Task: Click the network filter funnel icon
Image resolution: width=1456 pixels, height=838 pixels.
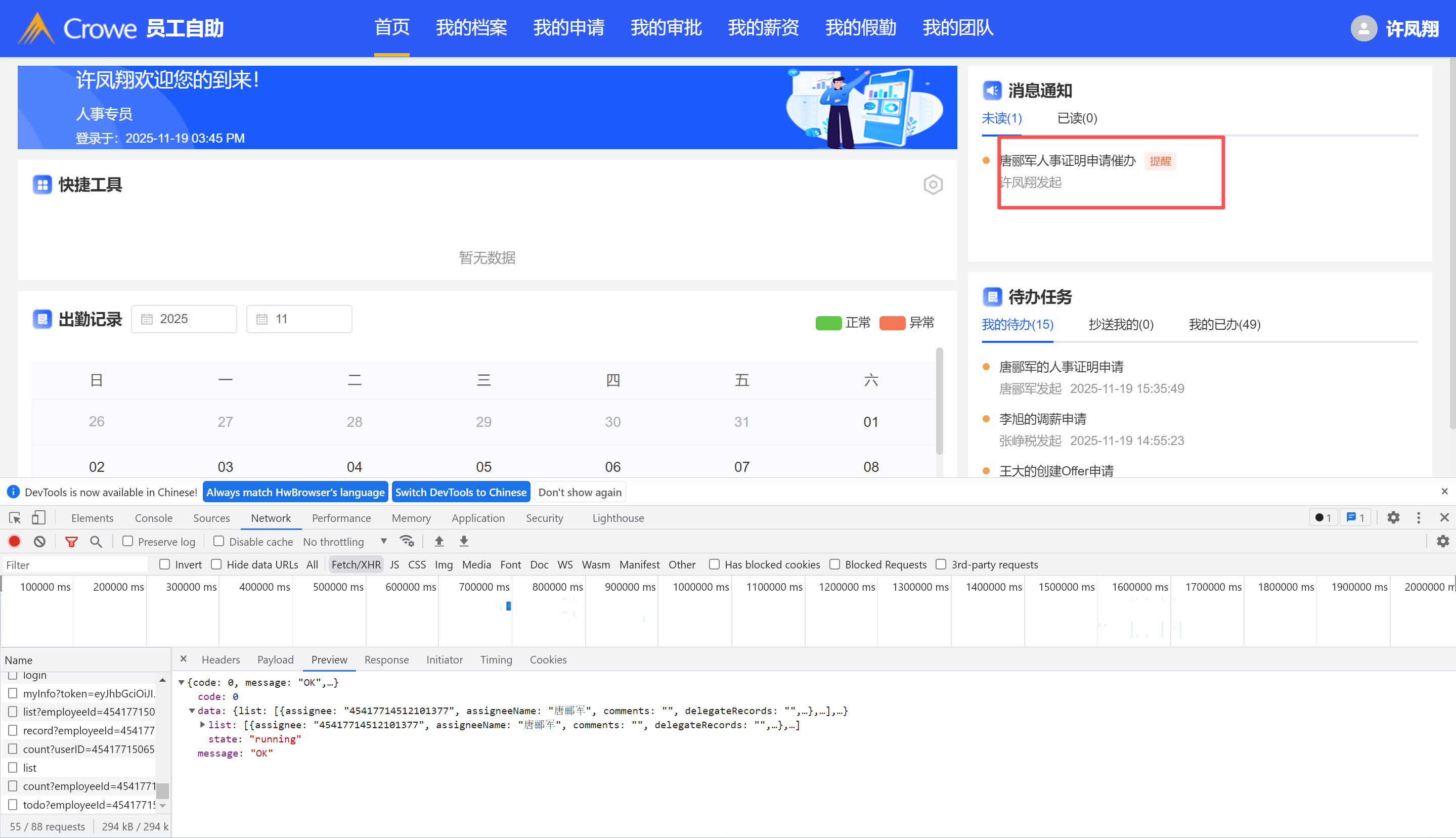Action: (71, 542)
